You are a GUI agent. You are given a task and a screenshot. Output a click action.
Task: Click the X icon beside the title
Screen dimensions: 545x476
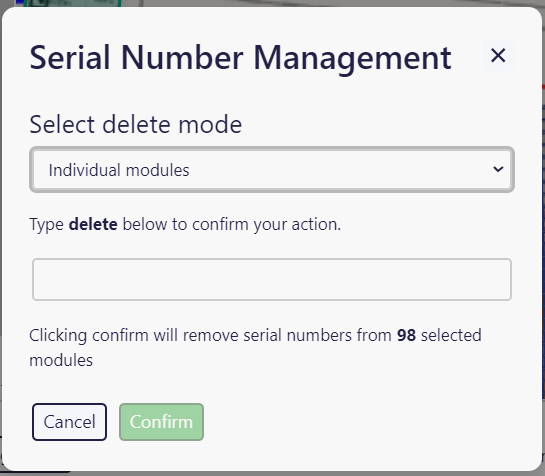coord(498,56)
